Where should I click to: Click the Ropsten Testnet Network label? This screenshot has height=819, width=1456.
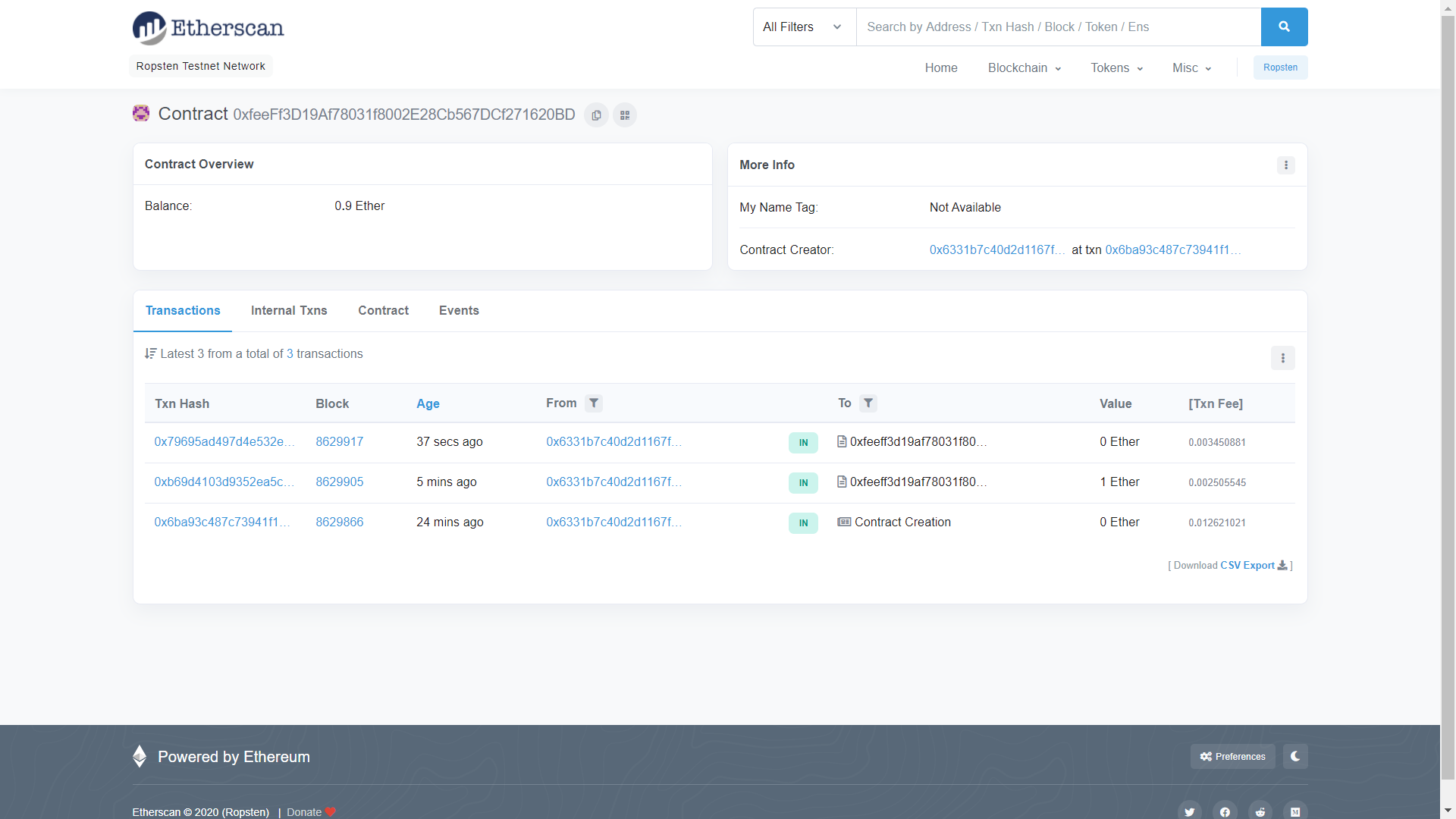pyautogui.click(x=201, y=66)
